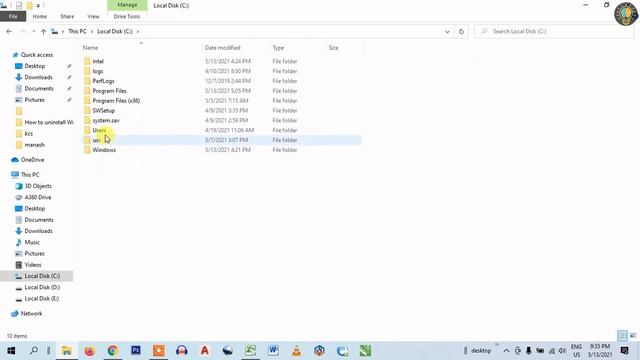Open 3D Objects under This PC
640x360 pixels.
click(x=38, y=186)
